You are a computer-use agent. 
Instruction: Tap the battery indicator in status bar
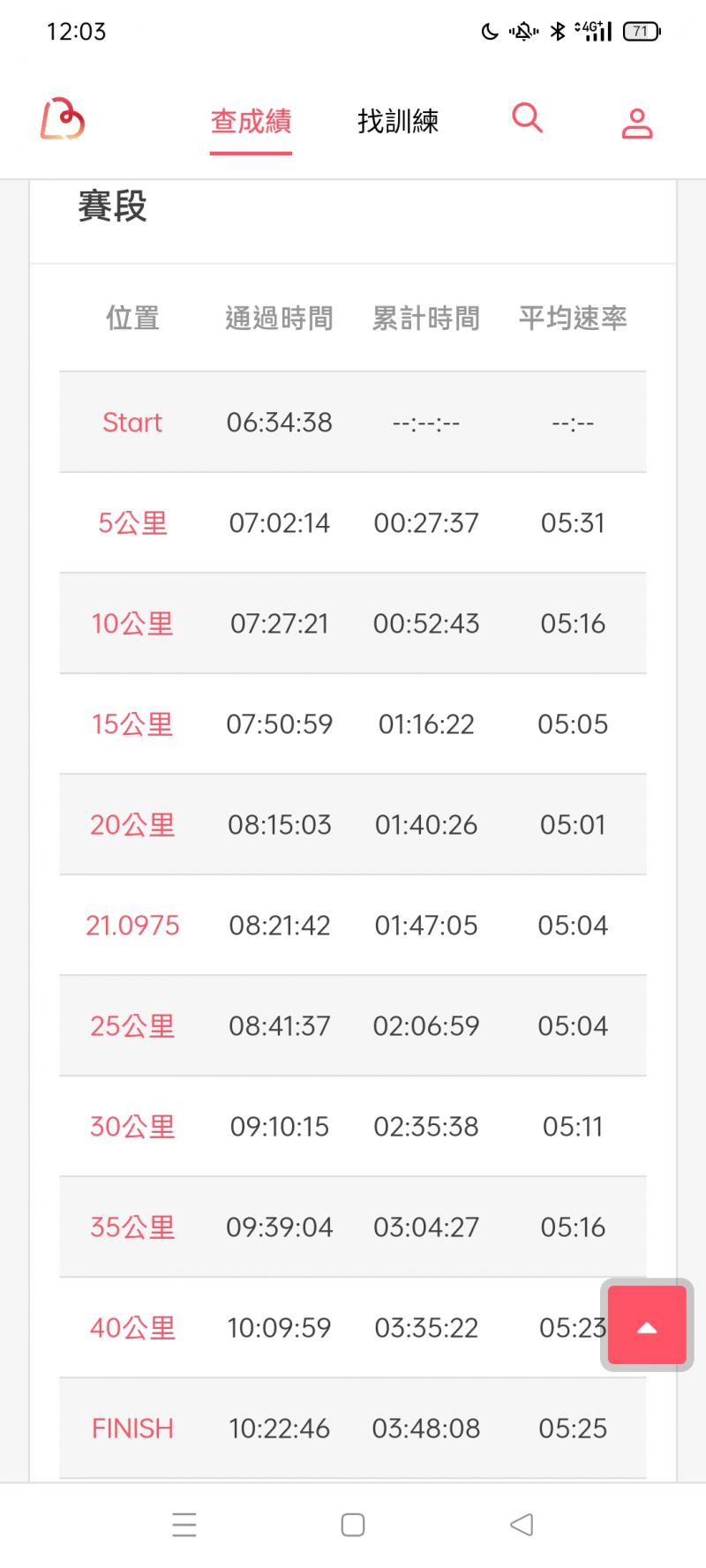[x=641, y=32]
